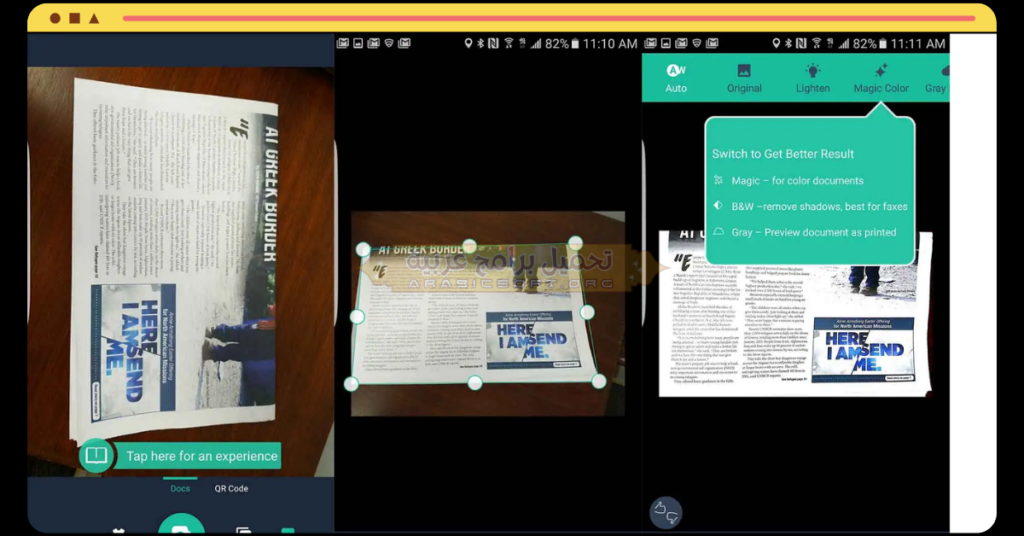Click 'Gray – Preview document as printed' tip
Screen dimensions: 1024x536
point(814,232)
